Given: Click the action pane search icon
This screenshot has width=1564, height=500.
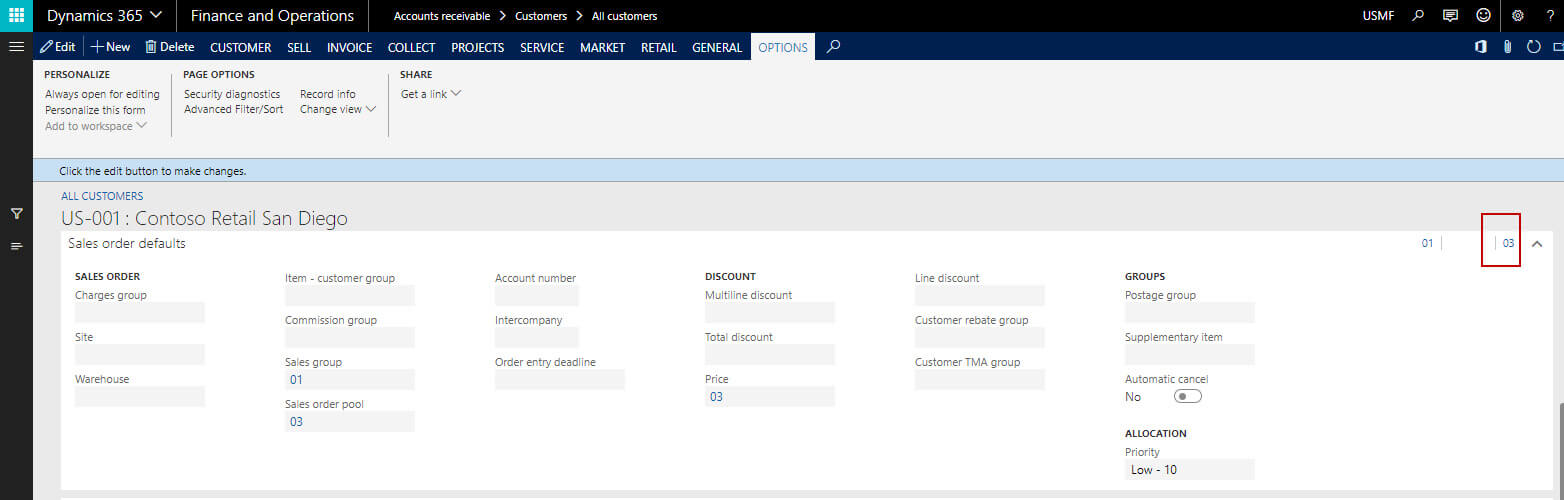Looking at the screenshot, I should click(x=834, y=46).
